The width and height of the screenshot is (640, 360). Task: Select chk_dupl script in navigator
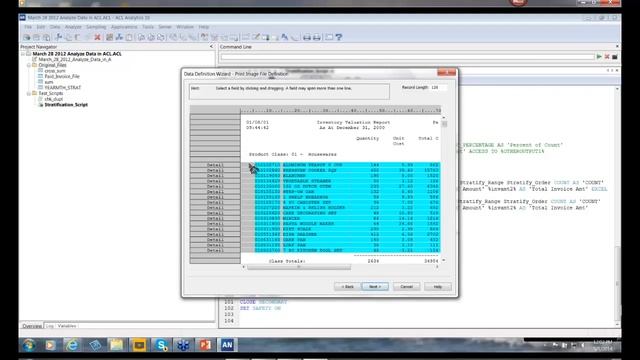53,99
